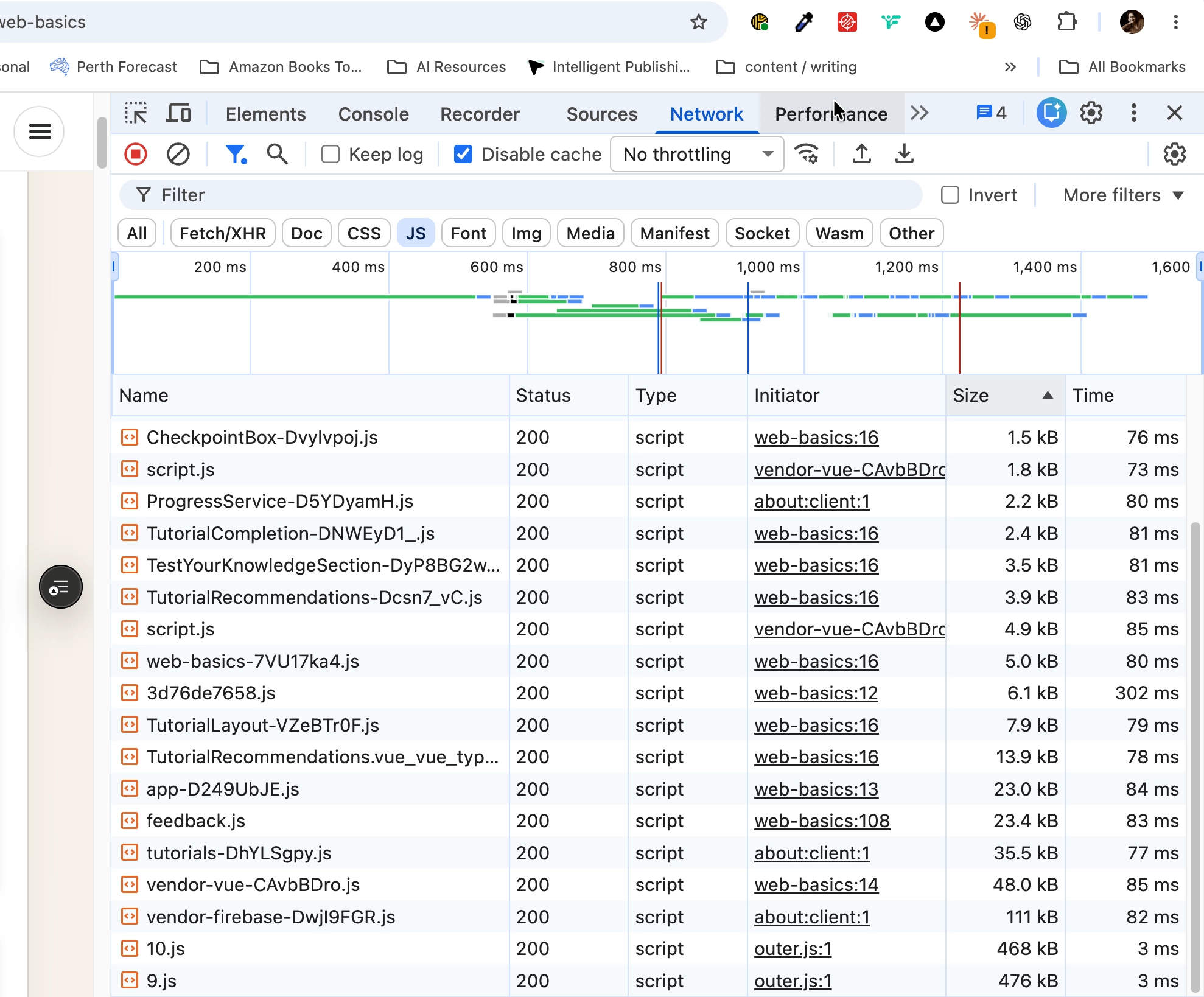Viewport: 1204px width, 997px height.
Task: Switch to the Elements tab
Action: (266, 114)
